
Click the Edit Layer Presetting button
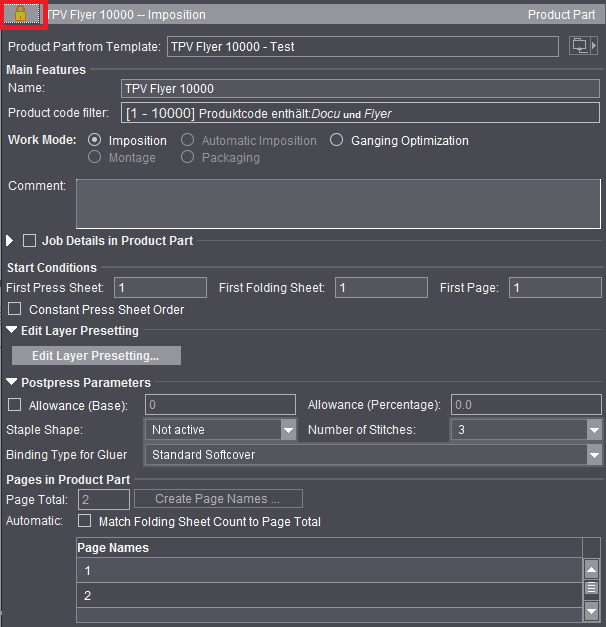96,356
